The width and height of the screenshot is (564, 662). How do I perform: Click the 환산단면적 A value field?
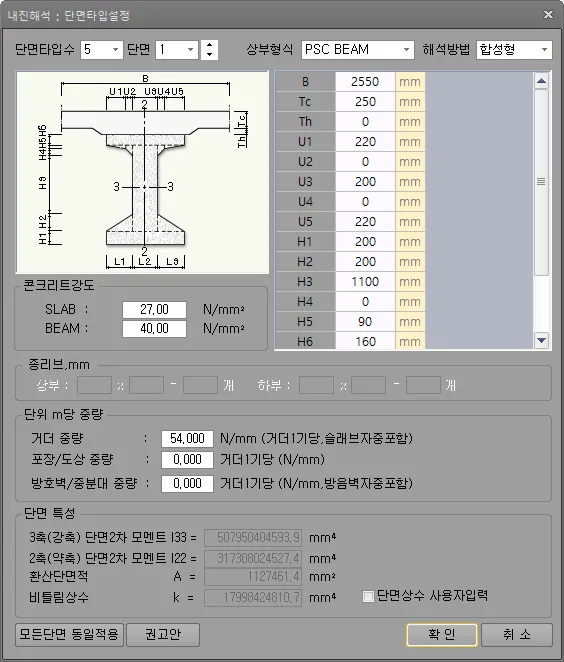[x=253, y=577]
